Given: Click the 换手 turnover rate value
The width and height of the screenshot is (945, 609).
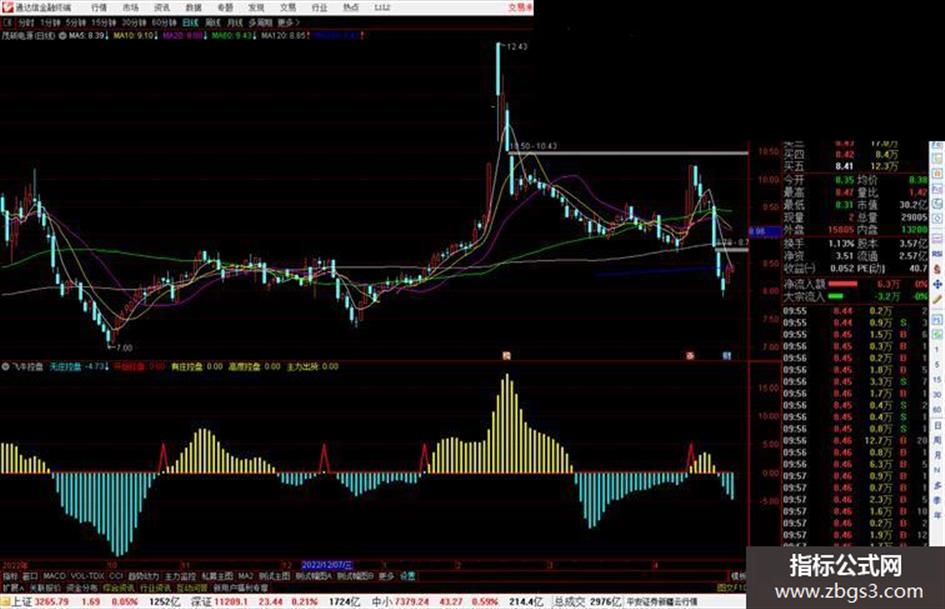Looking at the screenshot, I should pos(841,244).
